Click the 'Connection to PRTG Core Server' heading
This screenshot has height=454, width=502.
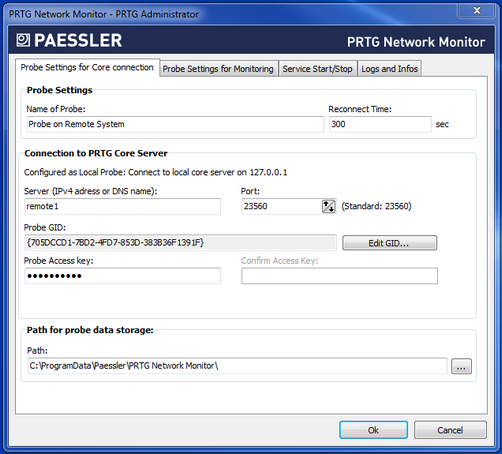(96, 153)
